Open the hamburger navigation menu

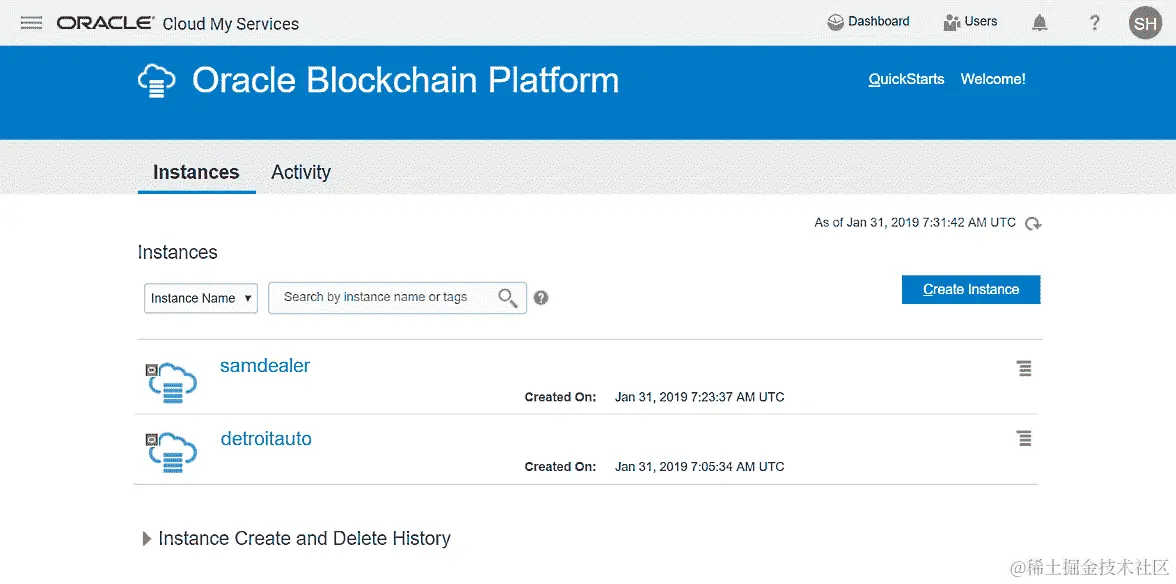31,23
